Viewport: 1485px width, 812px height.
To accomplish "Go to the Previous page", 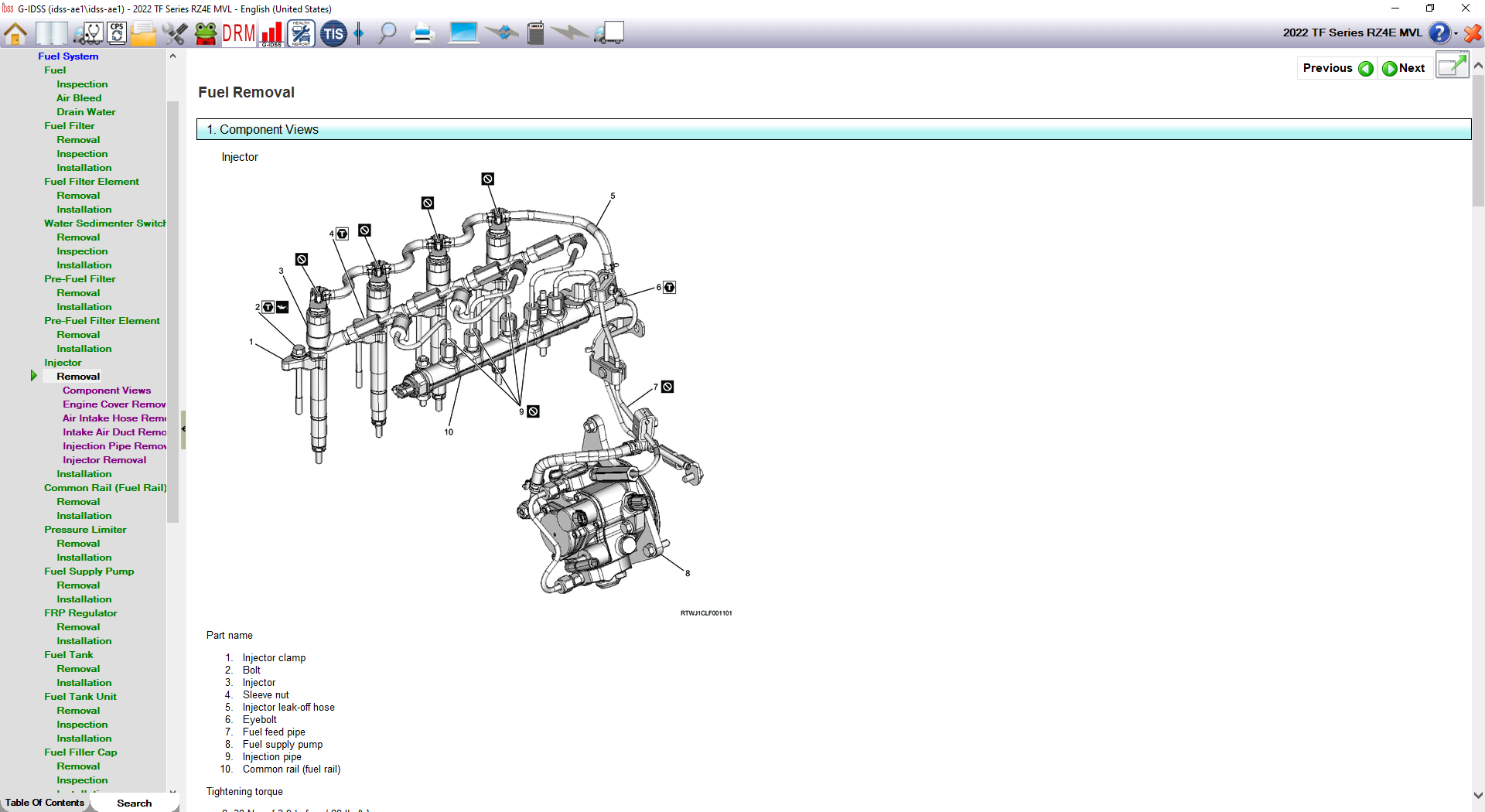I will (x=1337, y=68).
